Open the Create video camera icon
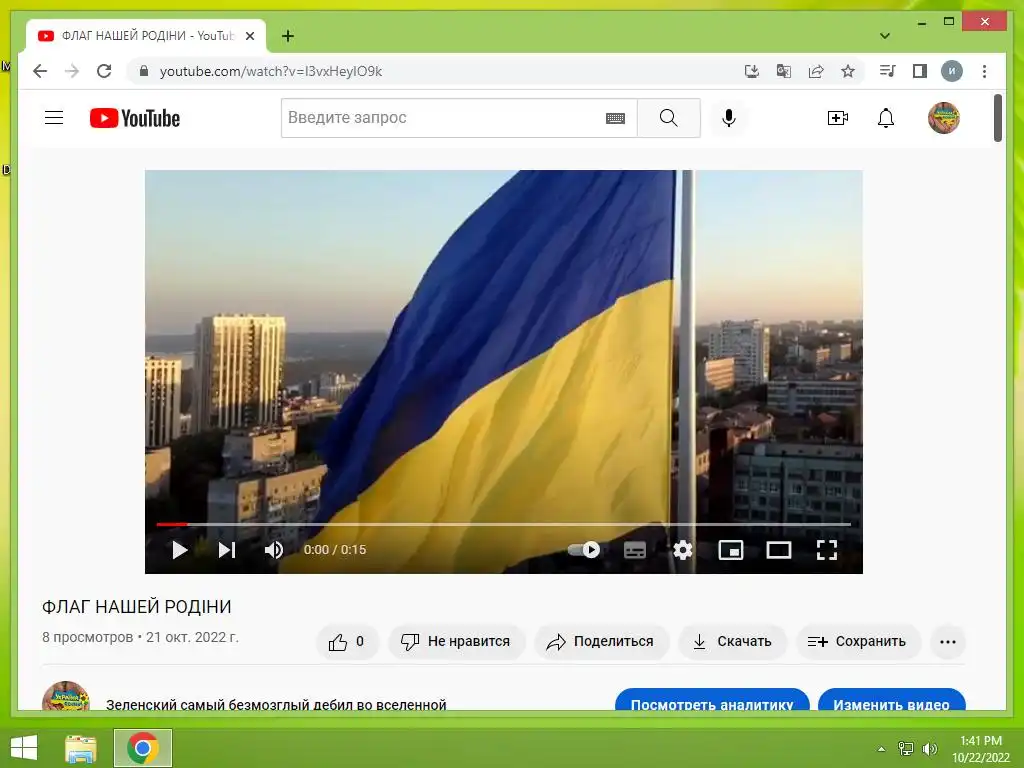Screen dimensions: 1024x768 (x=837, y=118)
